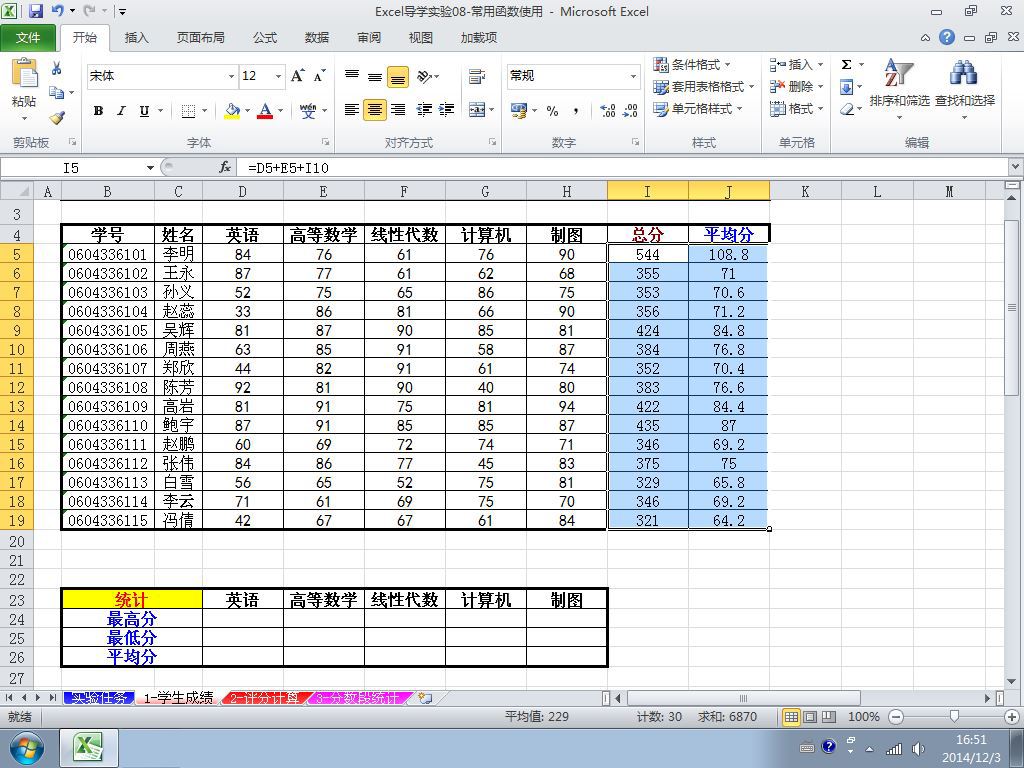
Task: Click the 删除 cells button
Action: 796,87
